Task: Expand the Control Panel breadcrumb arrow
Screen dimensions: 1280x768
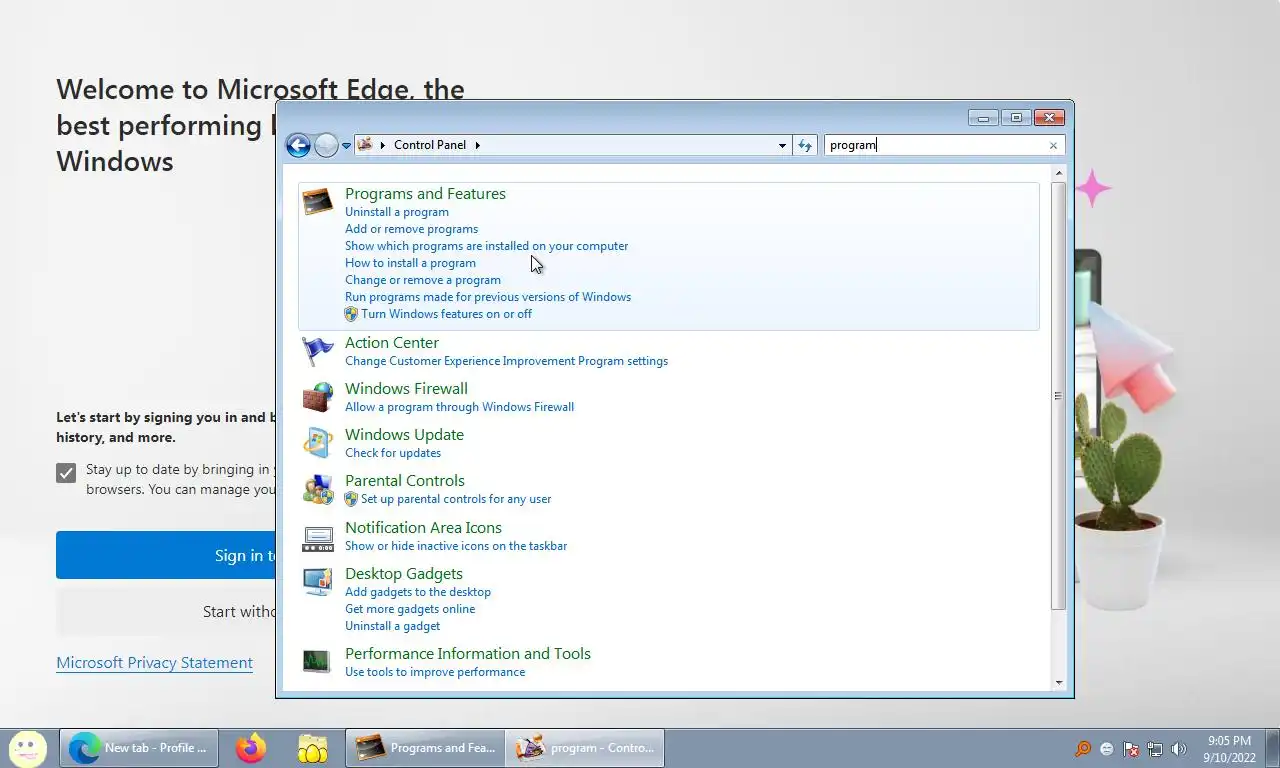Action: (477, 145)
